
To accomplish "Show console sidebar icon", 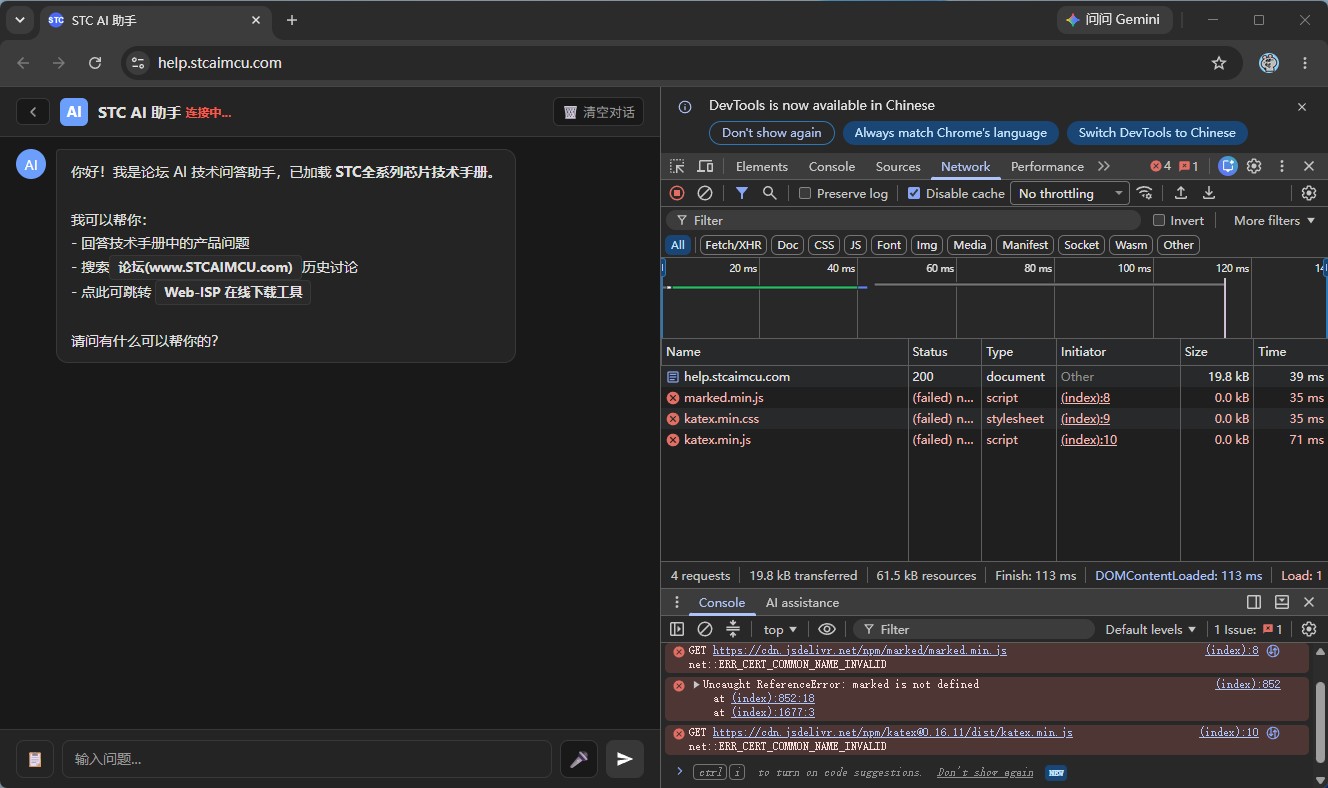I will click(677, 629).
